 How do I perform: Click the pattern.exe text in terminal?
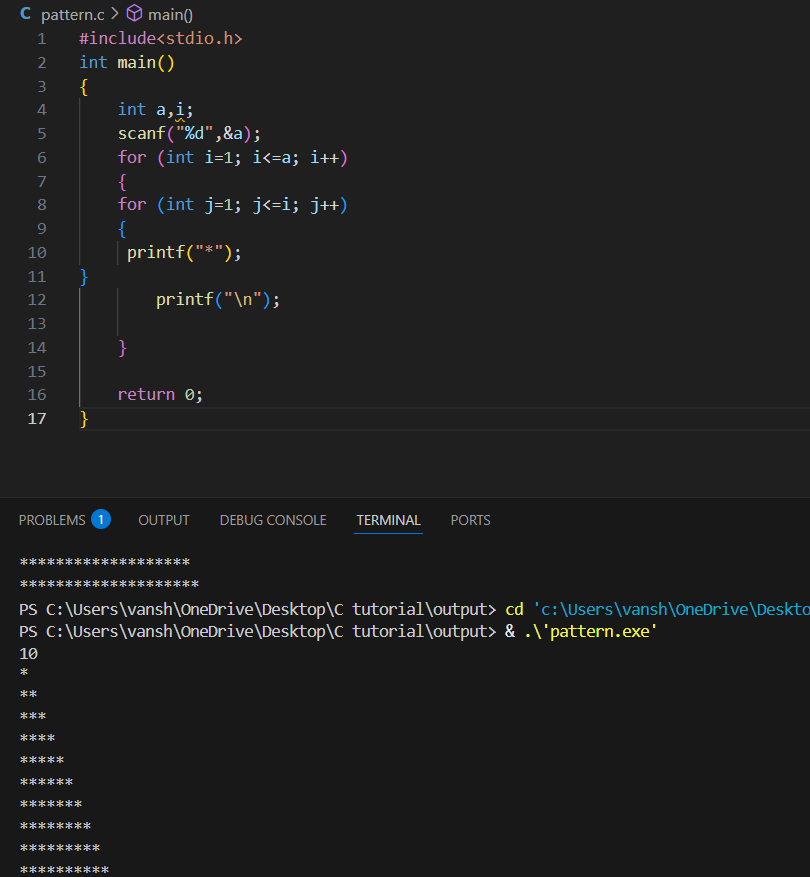pyautogui.click(x=600, y=631)
